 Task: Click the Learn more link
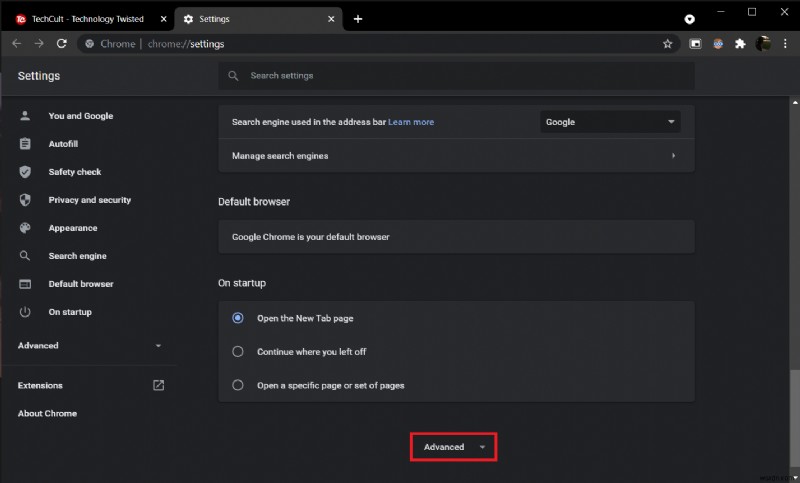pos(411,122)
